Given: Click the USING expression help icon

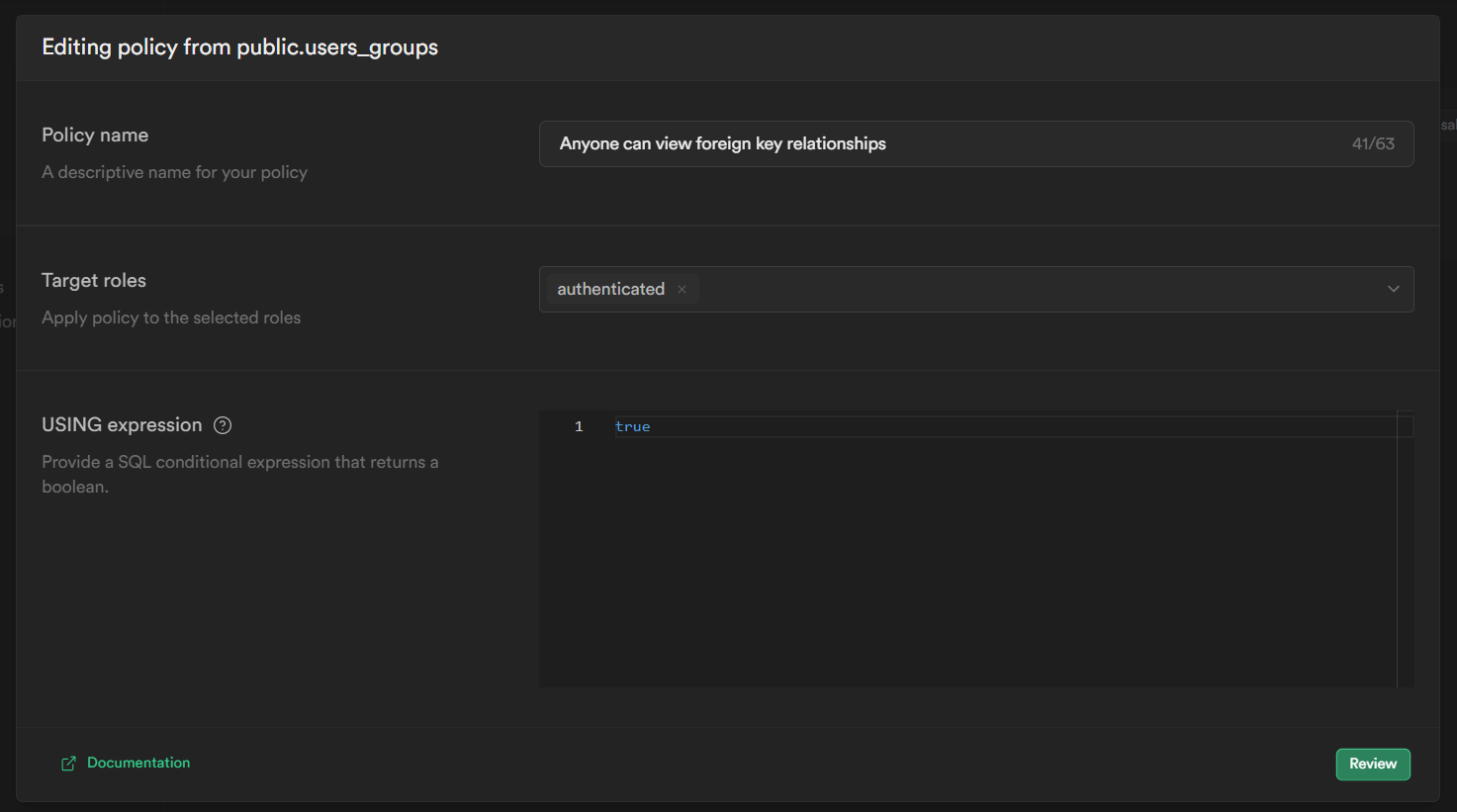Looking at the screenshot, I should tap(222, 424).
